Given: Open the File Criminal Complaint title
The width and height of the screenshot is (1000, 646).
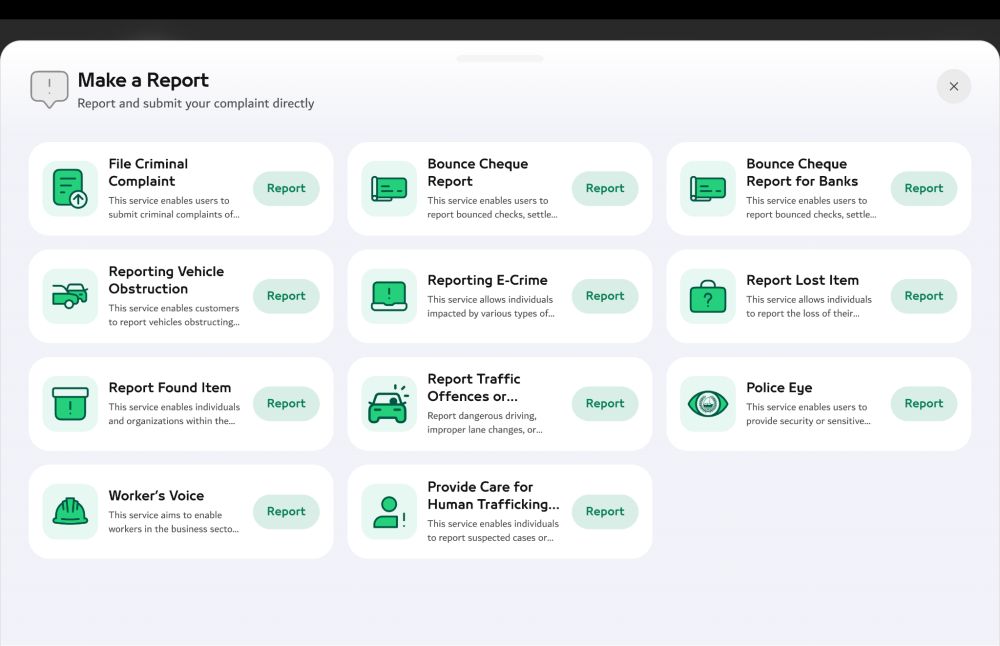Looking at the screenshot, I should pyautogui.click(x=148, y=172).
